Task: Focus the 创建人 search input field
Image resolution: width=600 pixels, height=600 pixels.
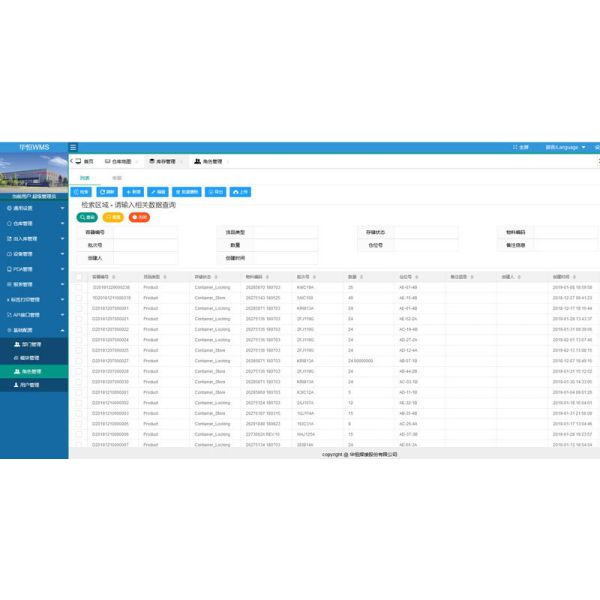Action: [145, 258]
